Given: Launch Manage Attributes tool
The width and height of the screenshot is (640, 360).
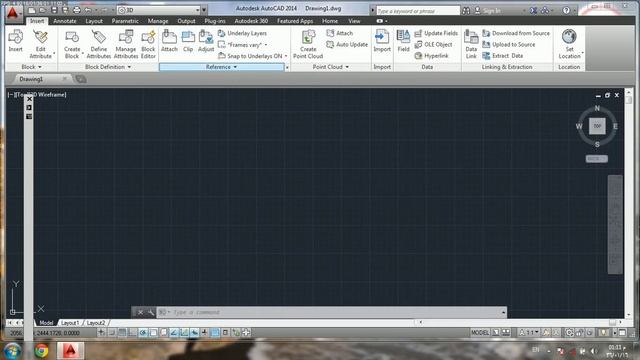Looking at the screenshot, I should point(126,44).
